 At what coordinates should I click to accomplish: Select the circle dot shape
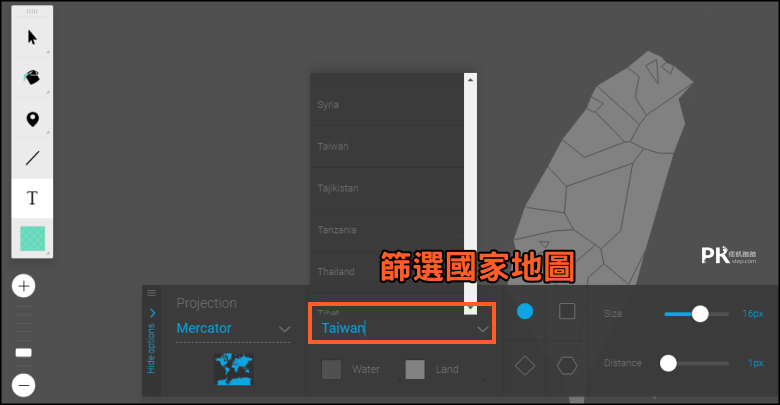[525, 311]
